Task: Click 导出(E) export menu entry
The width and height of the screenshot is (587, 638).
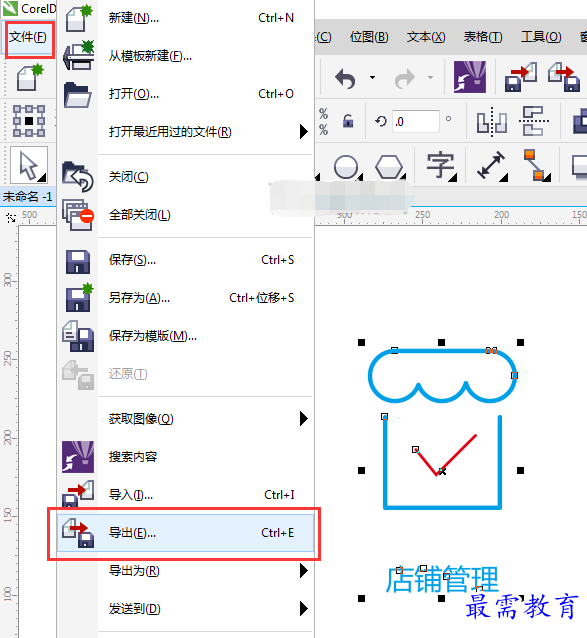Action: coord(186,533)
